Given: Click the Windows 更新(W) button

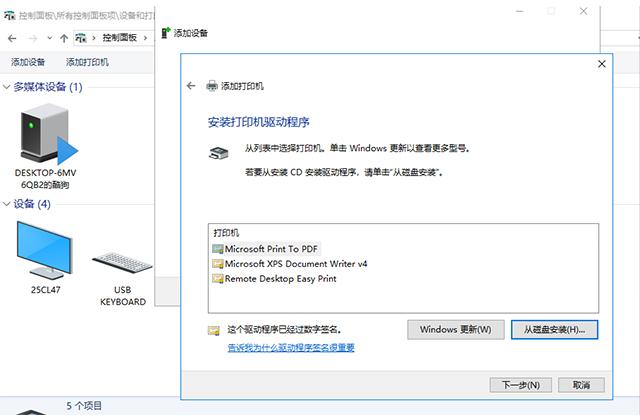Looking at the screenshot, I should 455,329.
